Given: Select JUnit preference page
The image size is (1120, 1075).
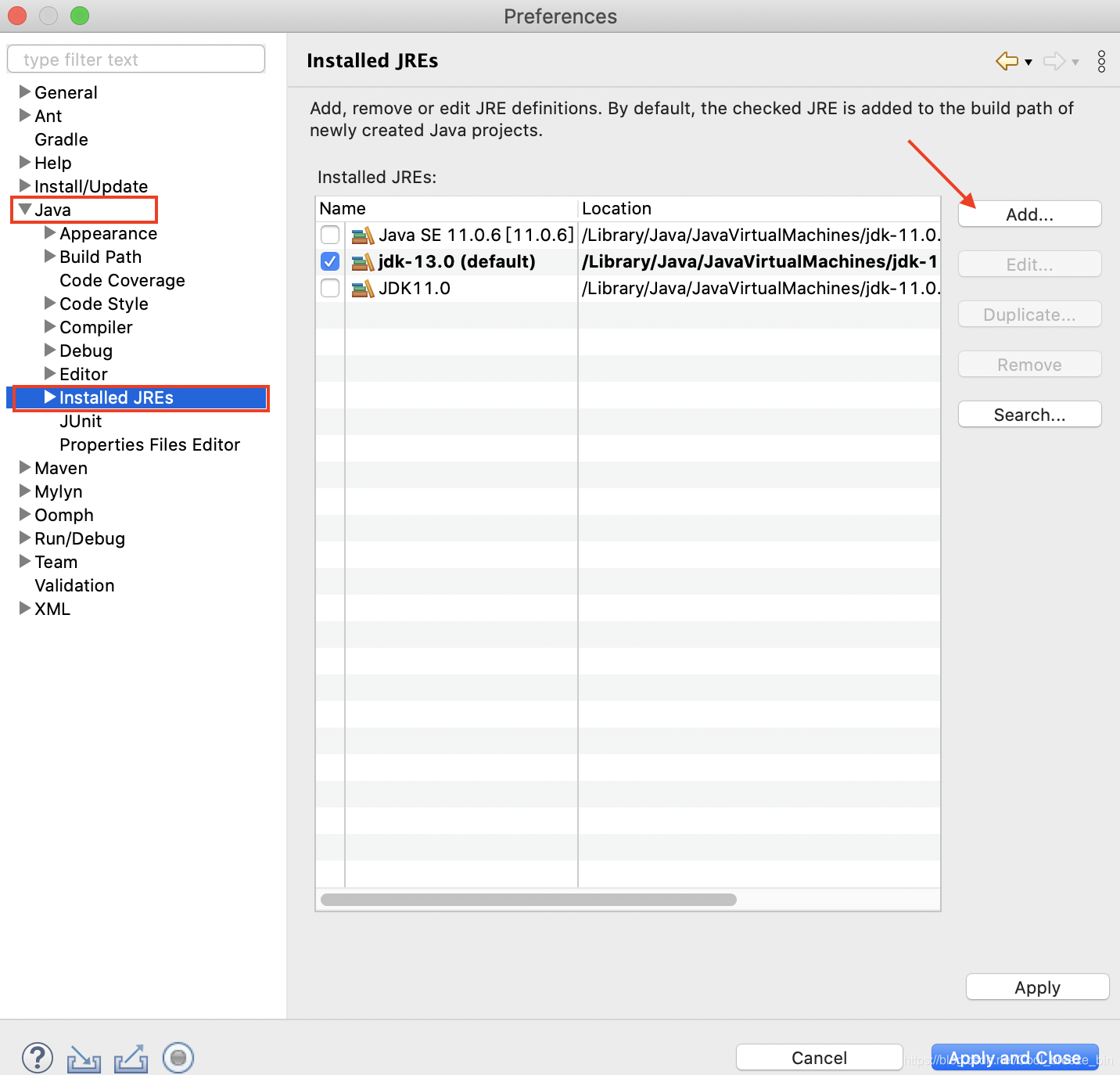Looking at the screenshot, I should tap(81, 421).
